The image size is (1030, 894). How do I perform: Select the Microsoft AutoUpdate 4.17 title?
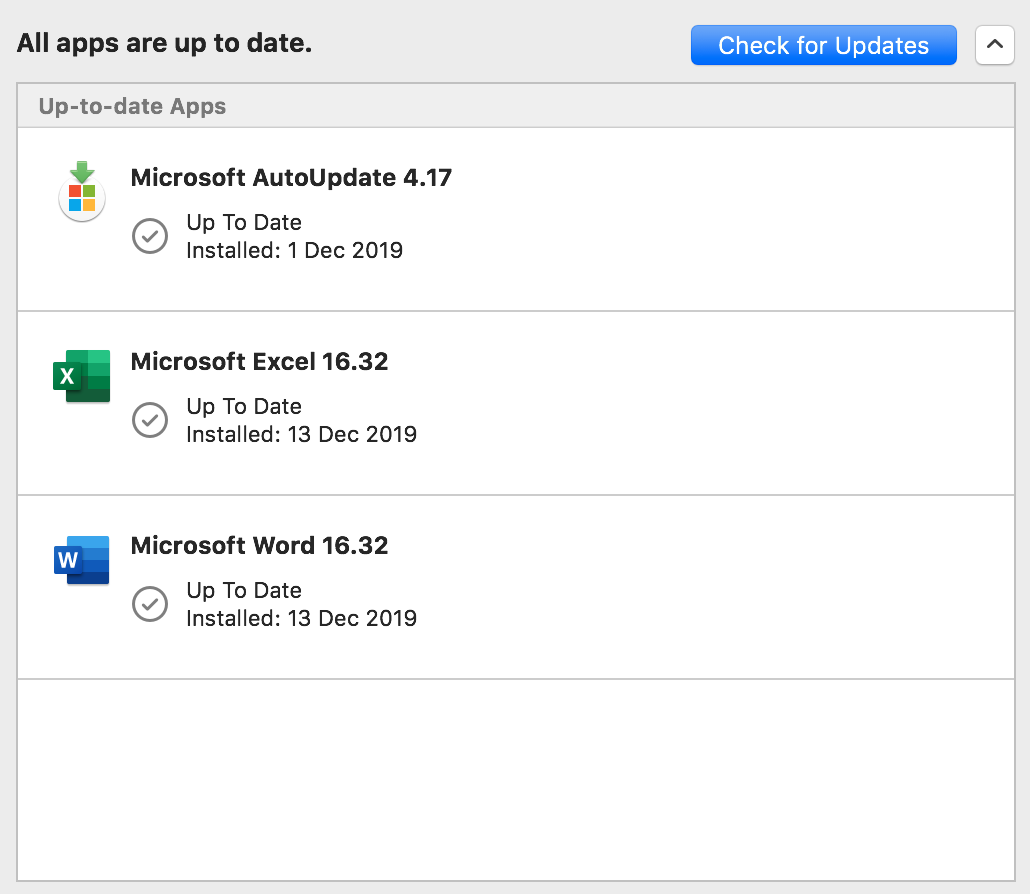(x=291, y=177)
